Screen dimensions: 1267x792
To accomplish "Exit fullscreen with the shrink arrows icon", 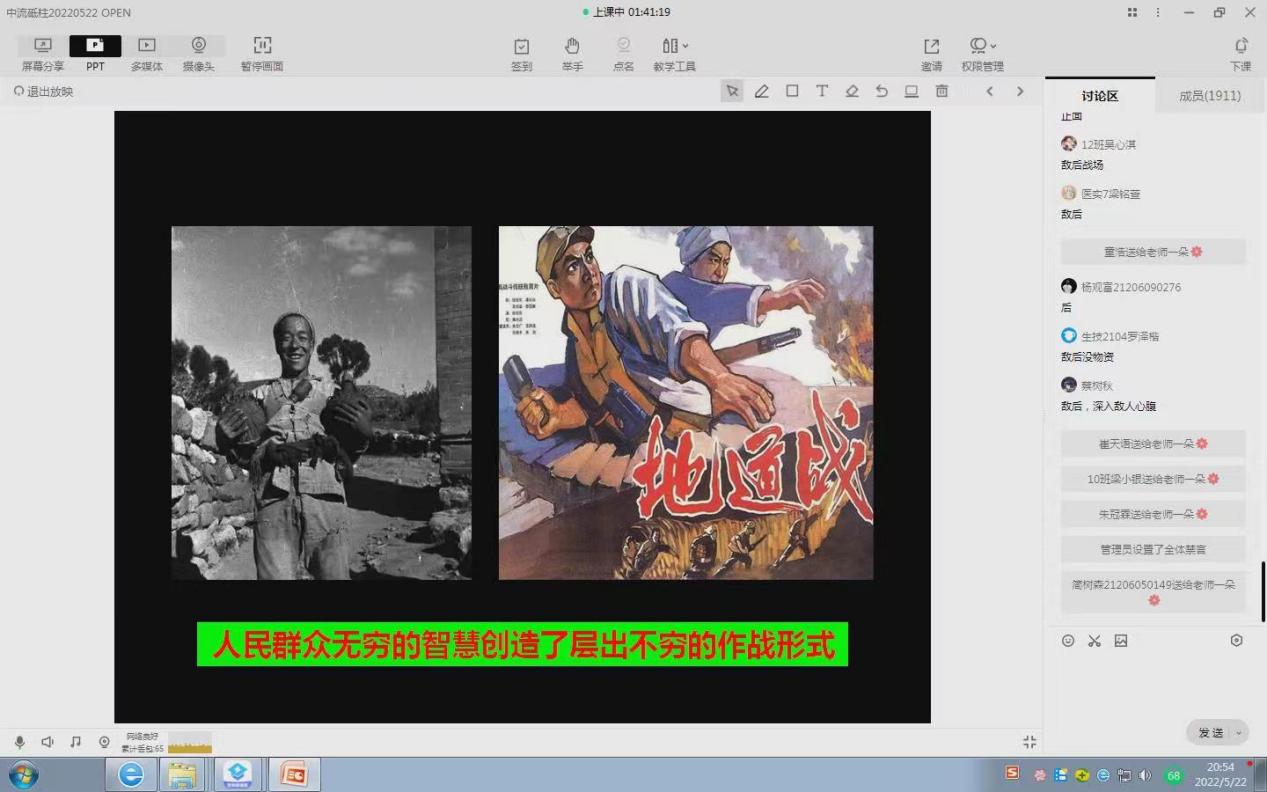I will 1029,742.
